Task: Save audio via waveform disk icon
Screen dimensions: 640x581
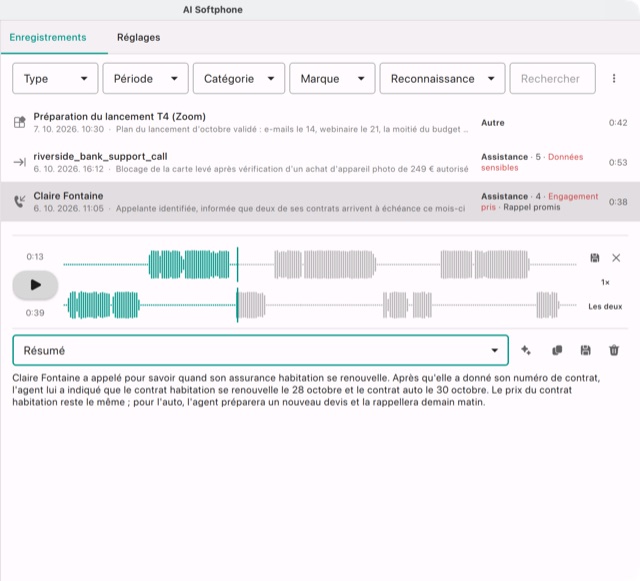Action: 595,258
